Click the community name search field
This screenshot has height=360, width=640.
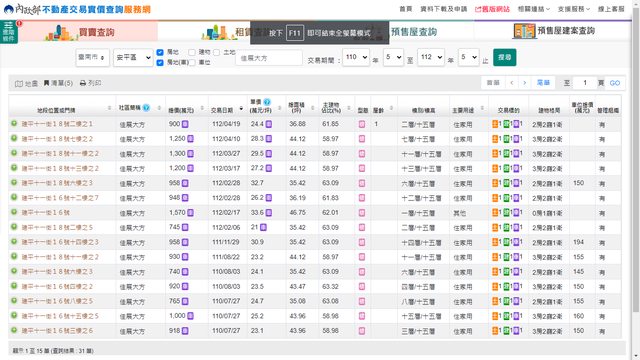pyautogui.click(x=269, y=58)
